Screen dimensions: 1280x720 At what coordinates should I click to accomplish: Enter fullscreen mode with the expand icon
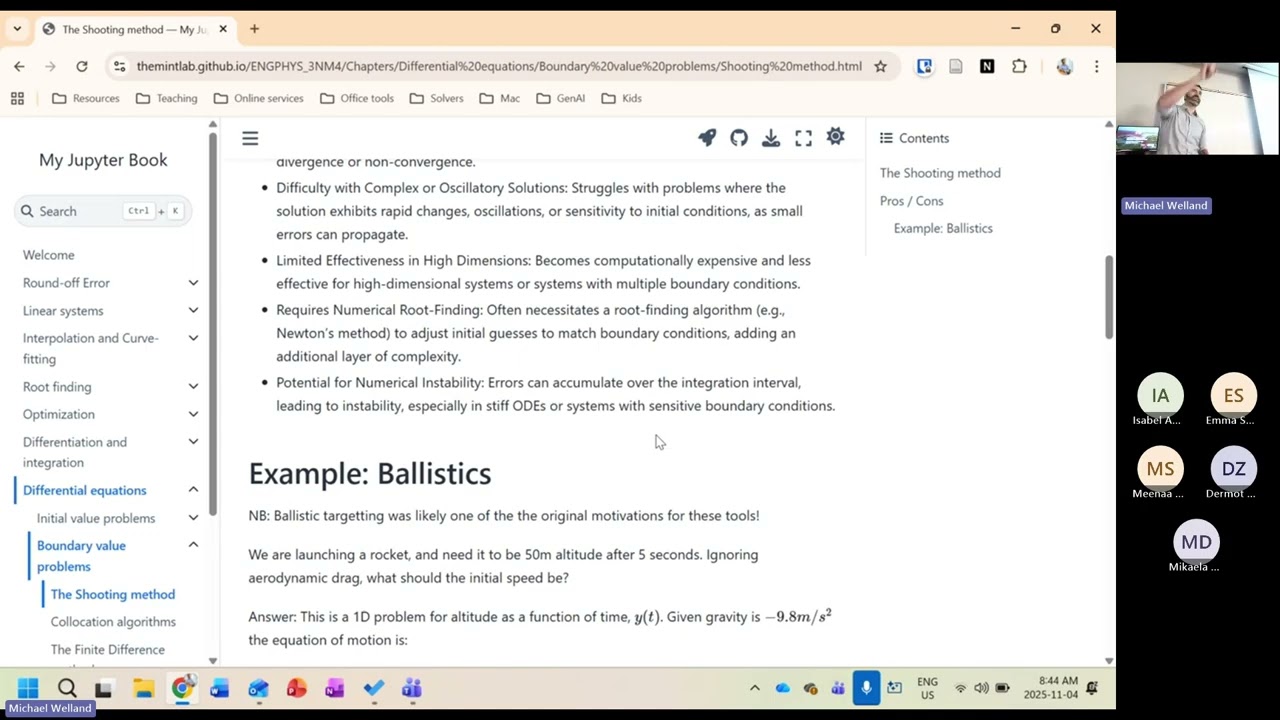804,138
